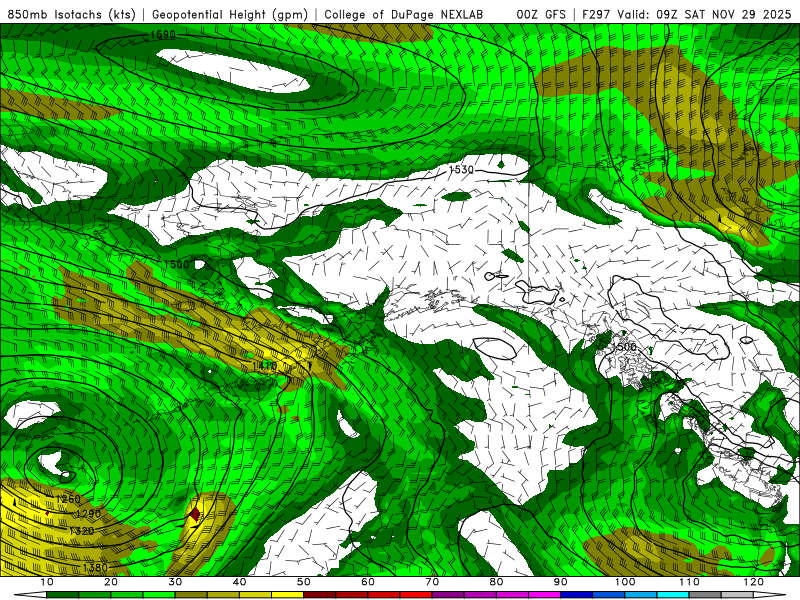Select the 1410 height contour label
The height and width of the screenshot is (600, 800).
tap(265, 366)
